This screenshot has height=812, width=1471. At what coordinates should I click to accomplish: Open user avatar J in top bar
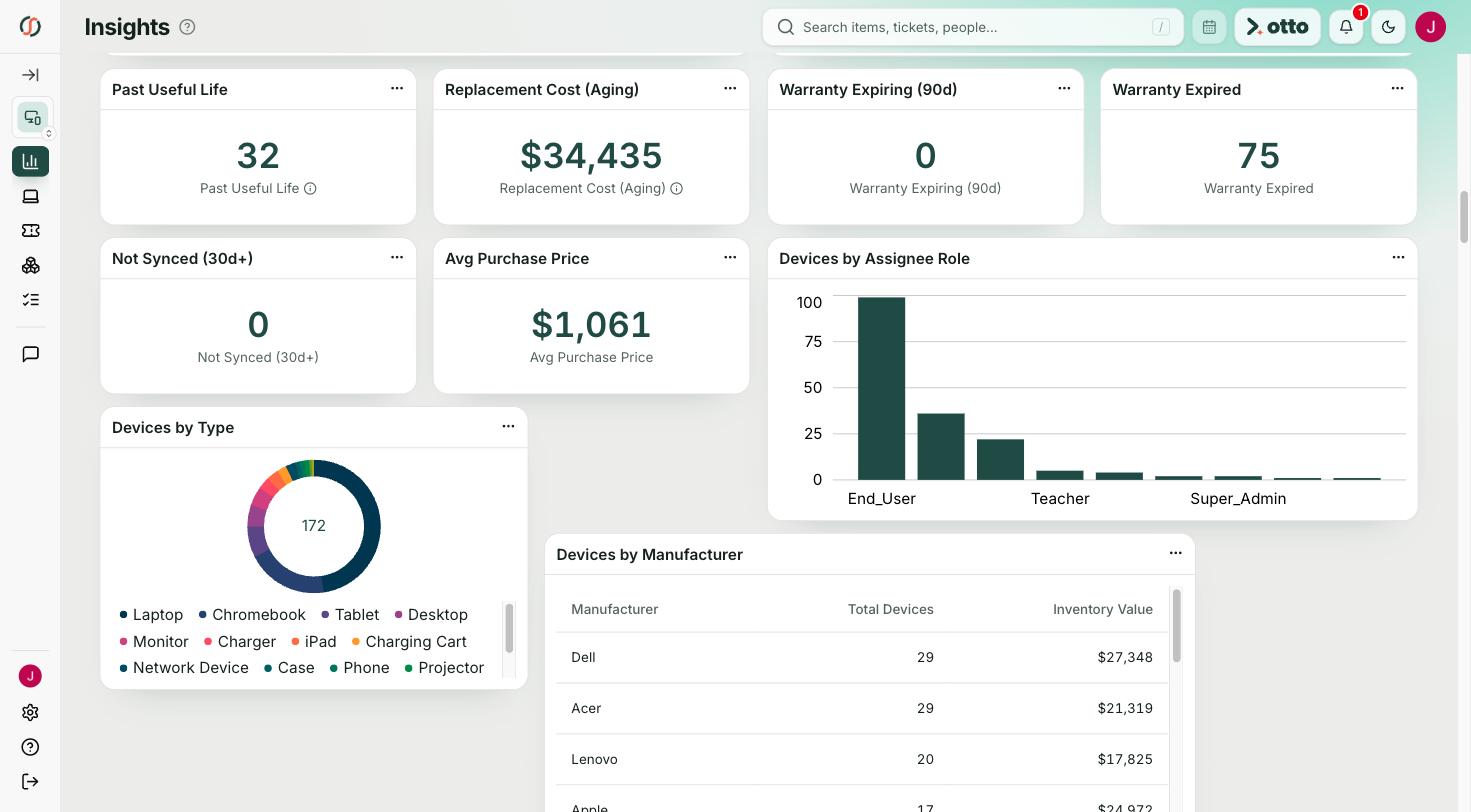coord(1431,27)
